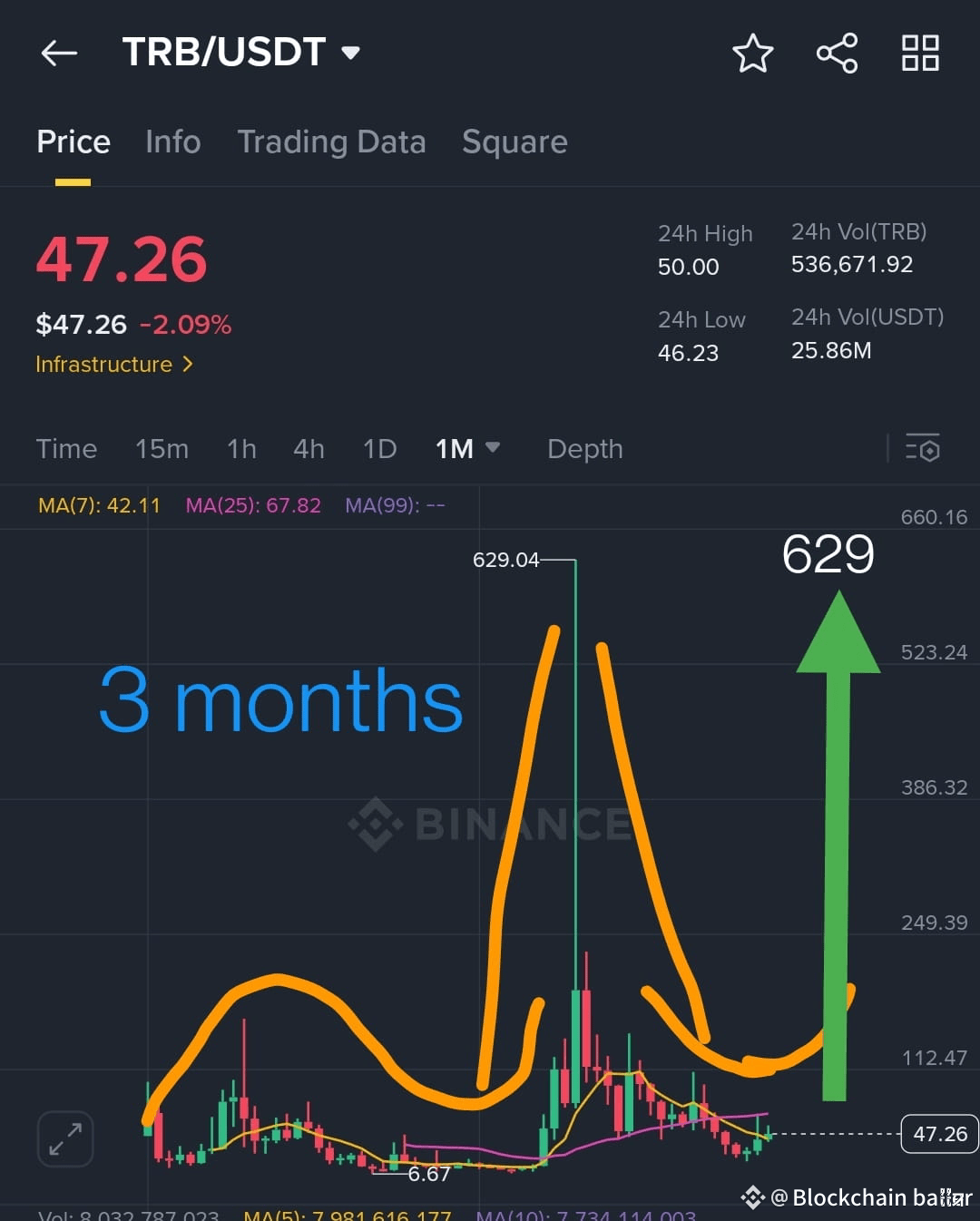Open the TRB/USDT pair selector dropdown
980x1221 pixels.
coord(241,53)
